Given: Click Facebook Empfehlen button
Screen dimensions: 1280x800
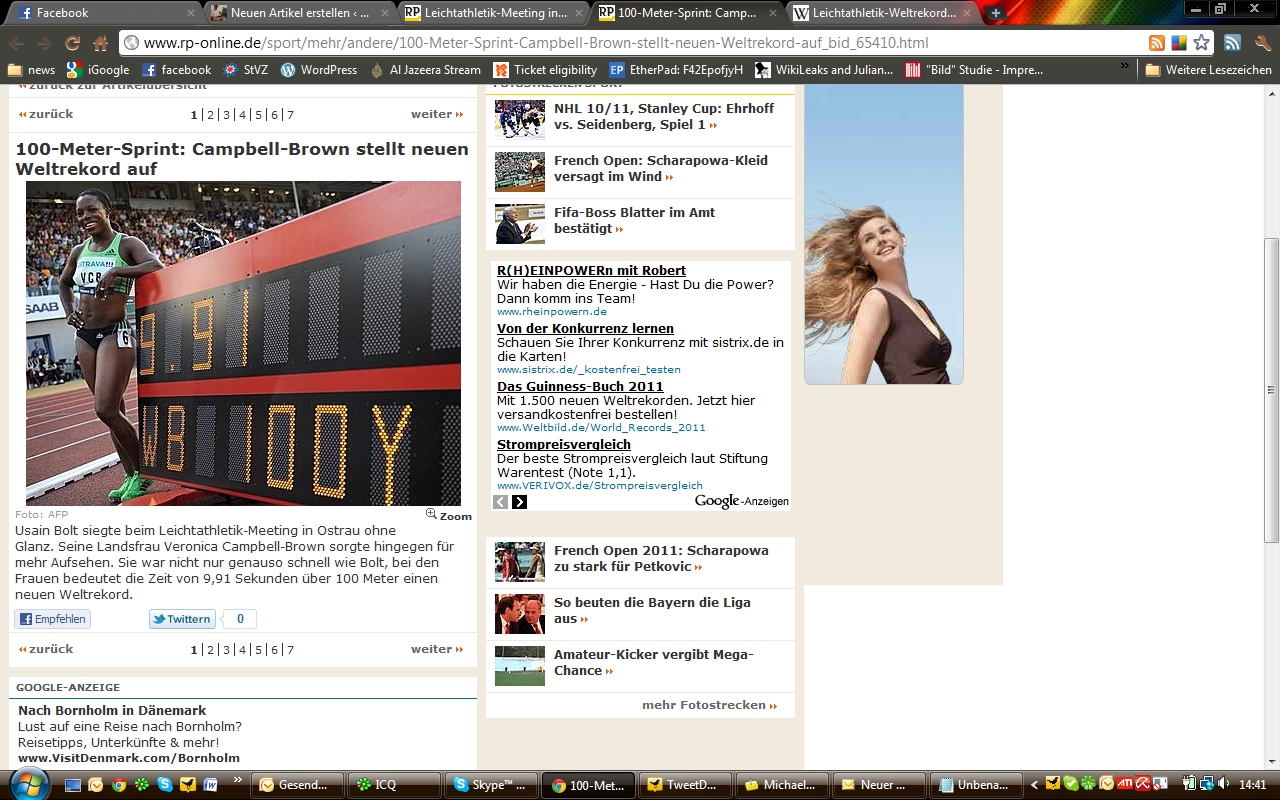Looking at the screenshot, I should coord(53,619).
